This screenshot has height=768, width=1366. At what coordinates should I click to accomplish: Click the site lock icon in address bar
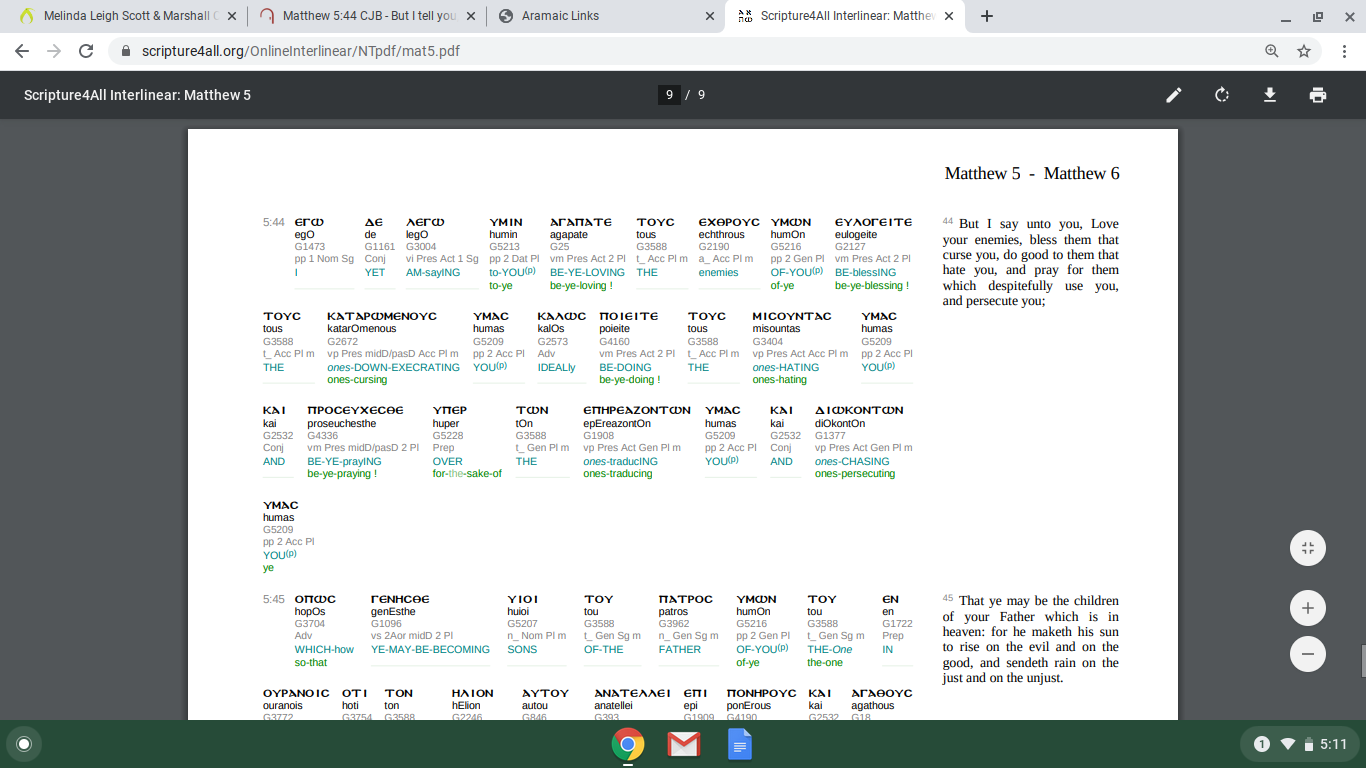click(x=125, y=51)
